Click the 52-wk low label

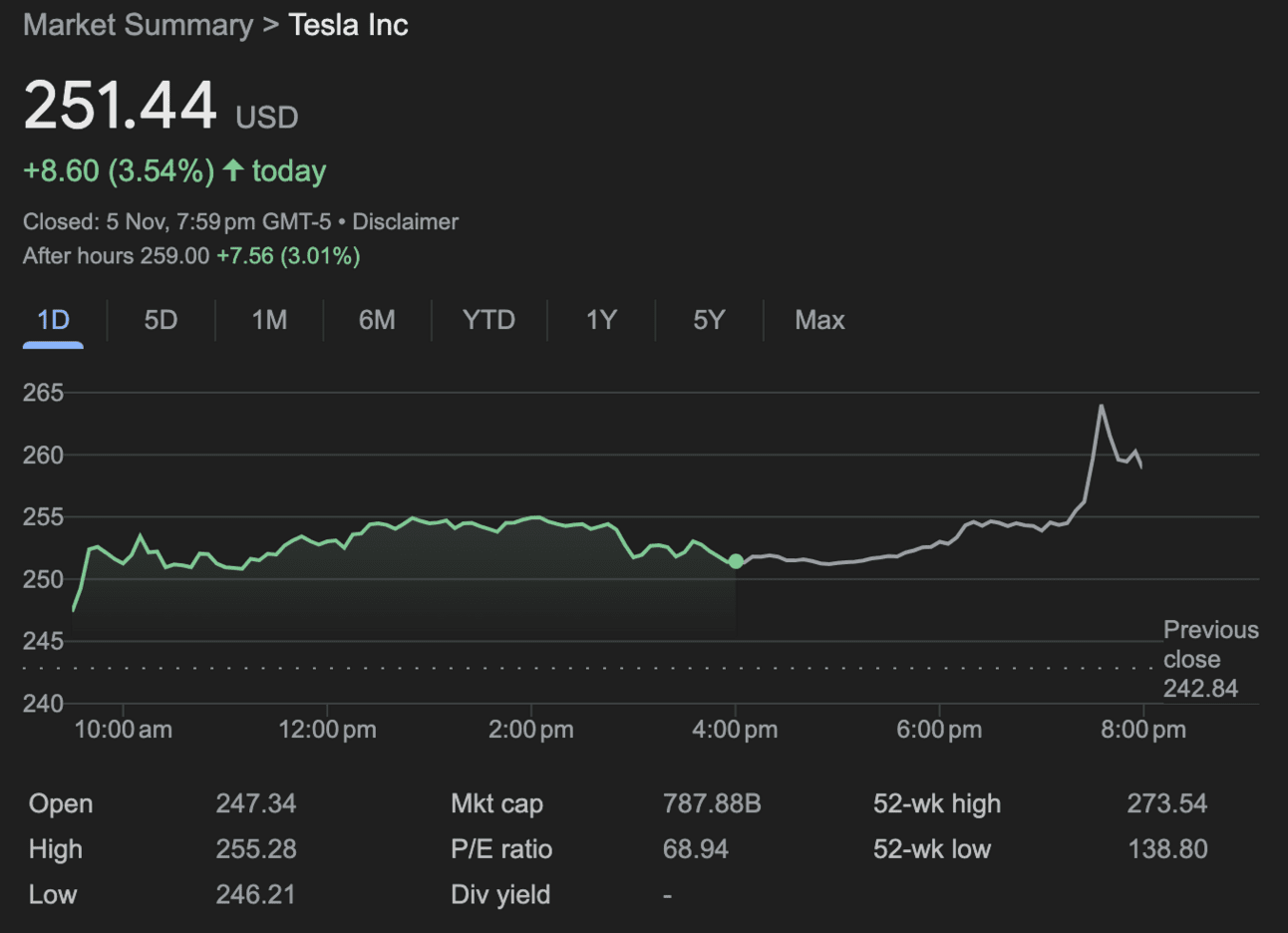(x=932, y=849)
